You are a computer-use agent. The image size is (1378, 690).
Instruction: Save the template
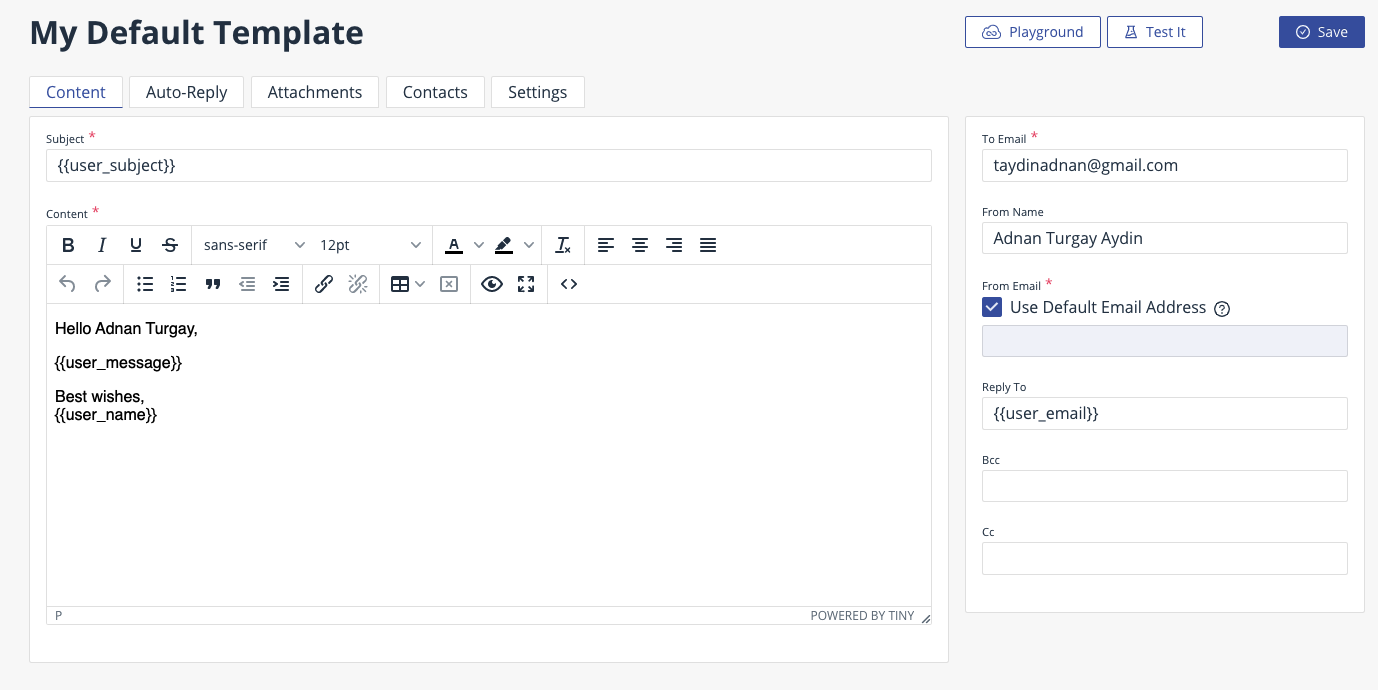(1321, 32)
